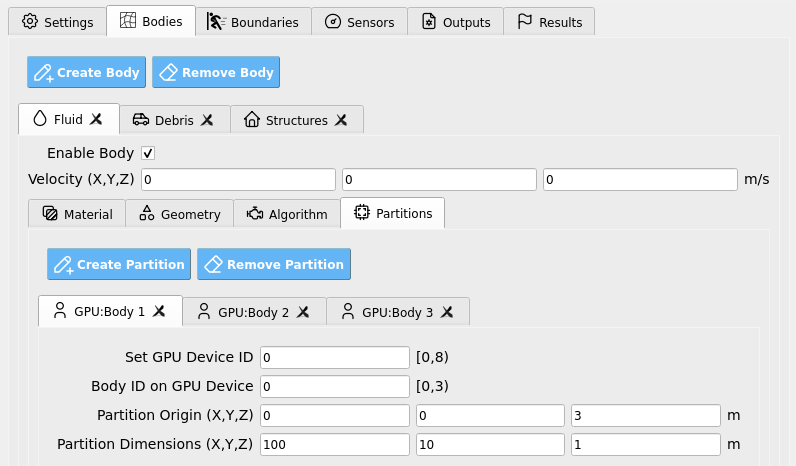Click the Body ID on GPU Device field

tap(335, 386)
